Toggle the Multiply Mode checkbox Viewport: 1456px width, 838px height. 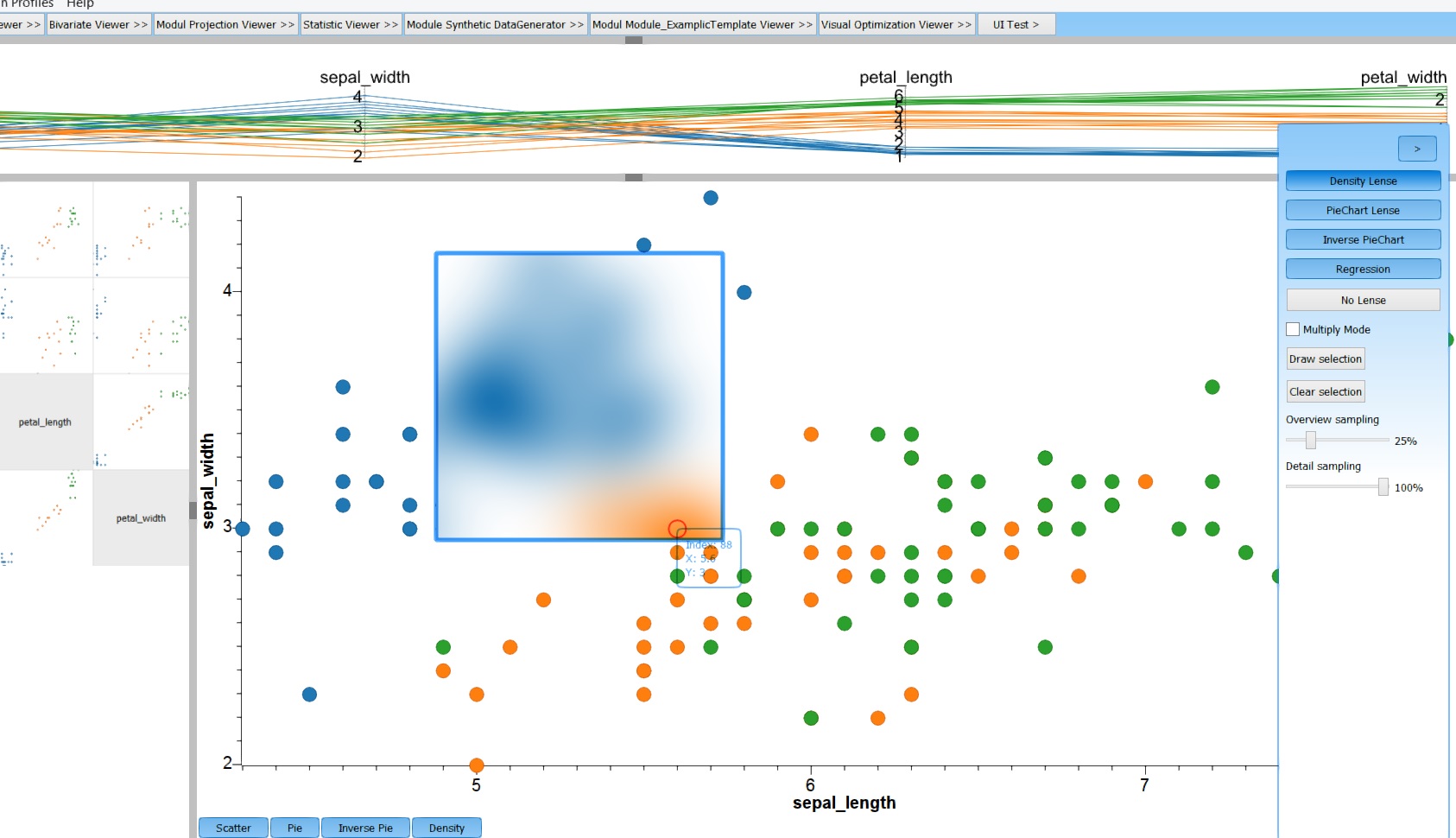tap(1293, 329)
